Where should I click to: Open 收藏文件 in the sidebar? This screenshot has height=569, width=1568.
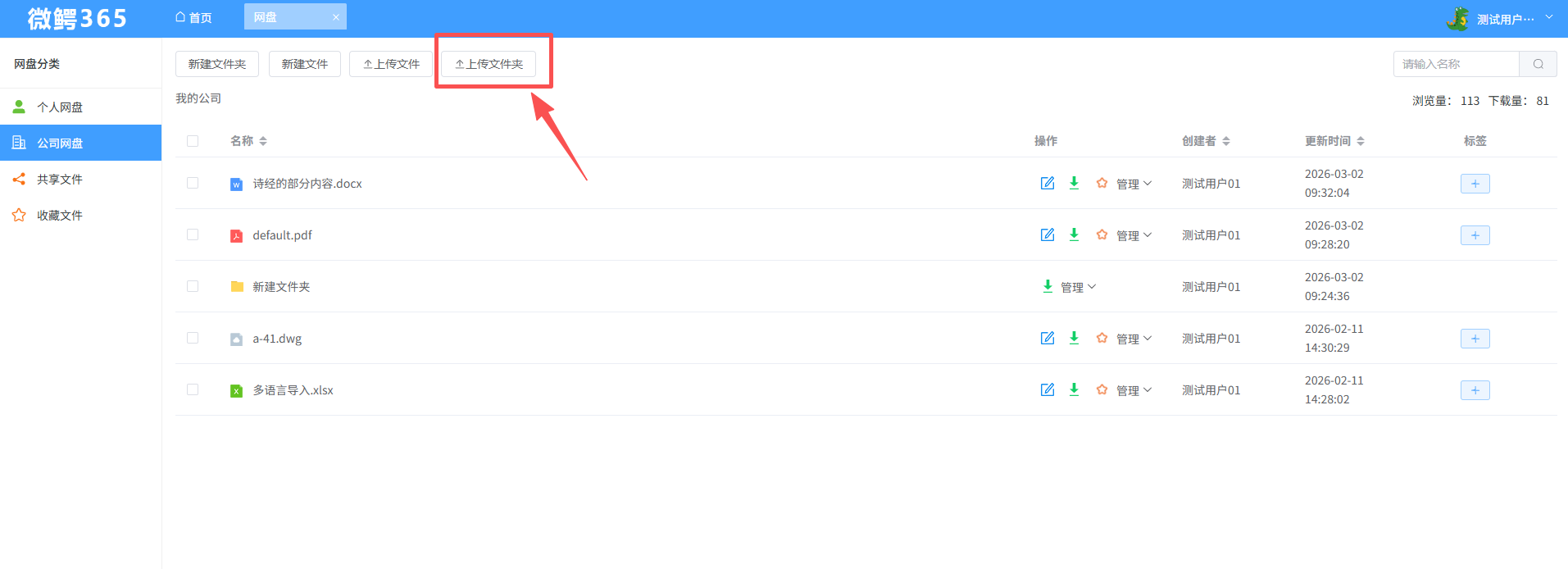click(x=80, y=215)
